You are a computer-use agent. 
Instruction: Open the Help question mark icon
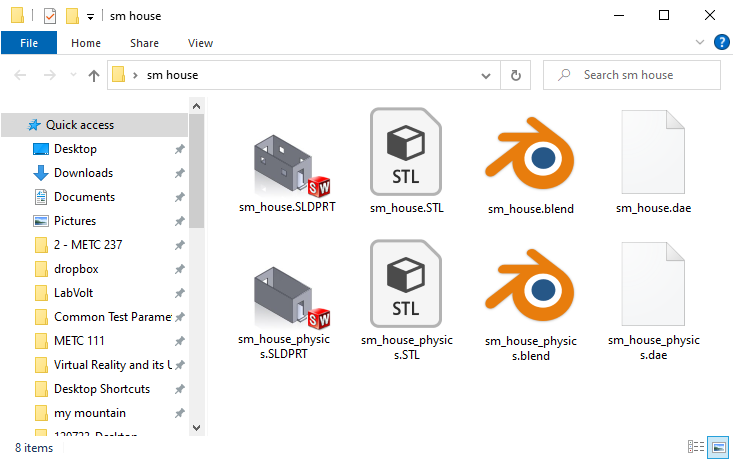point(721,42)
